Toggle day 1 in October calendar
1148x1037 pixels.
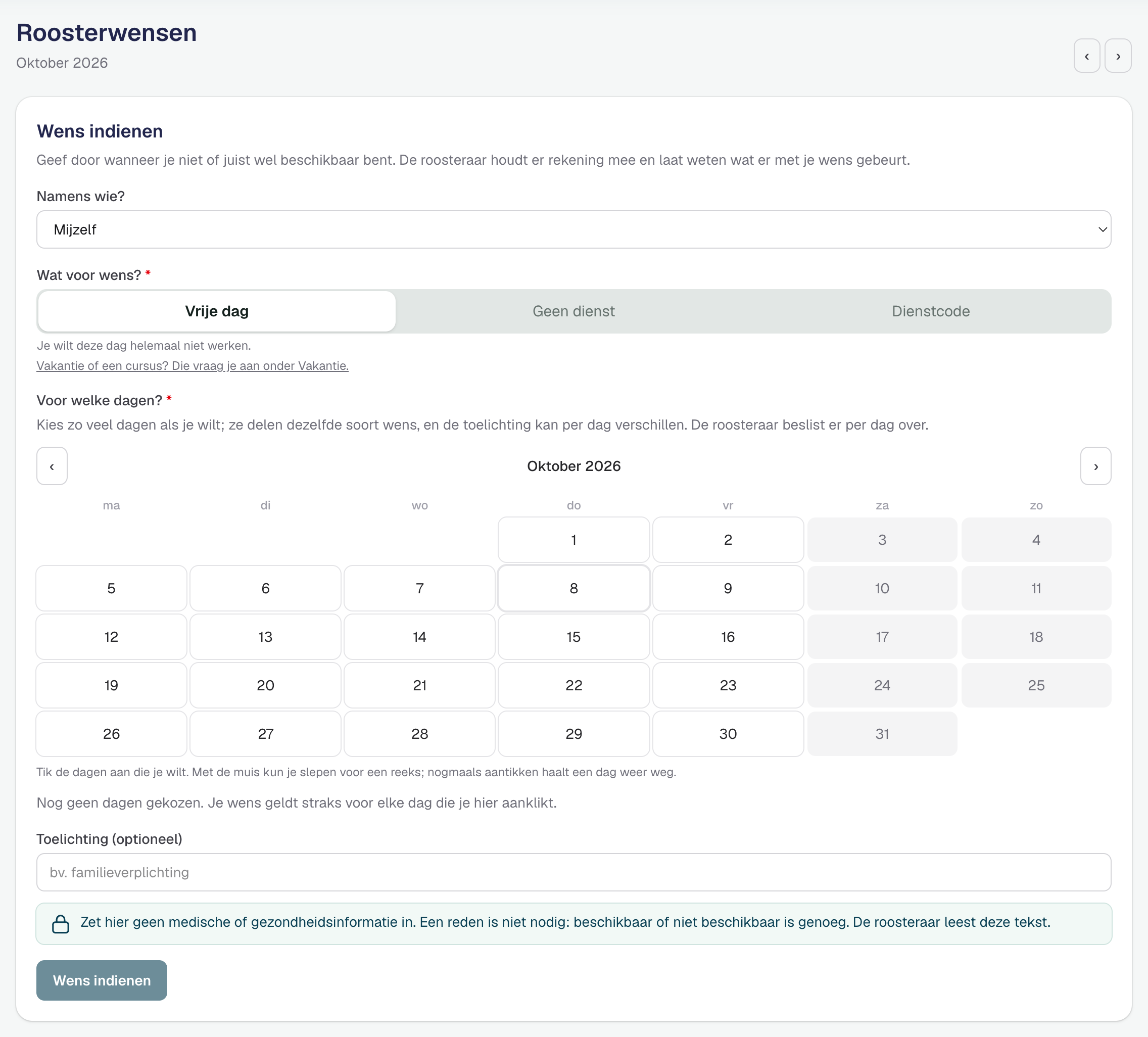[x=573, y=539]
